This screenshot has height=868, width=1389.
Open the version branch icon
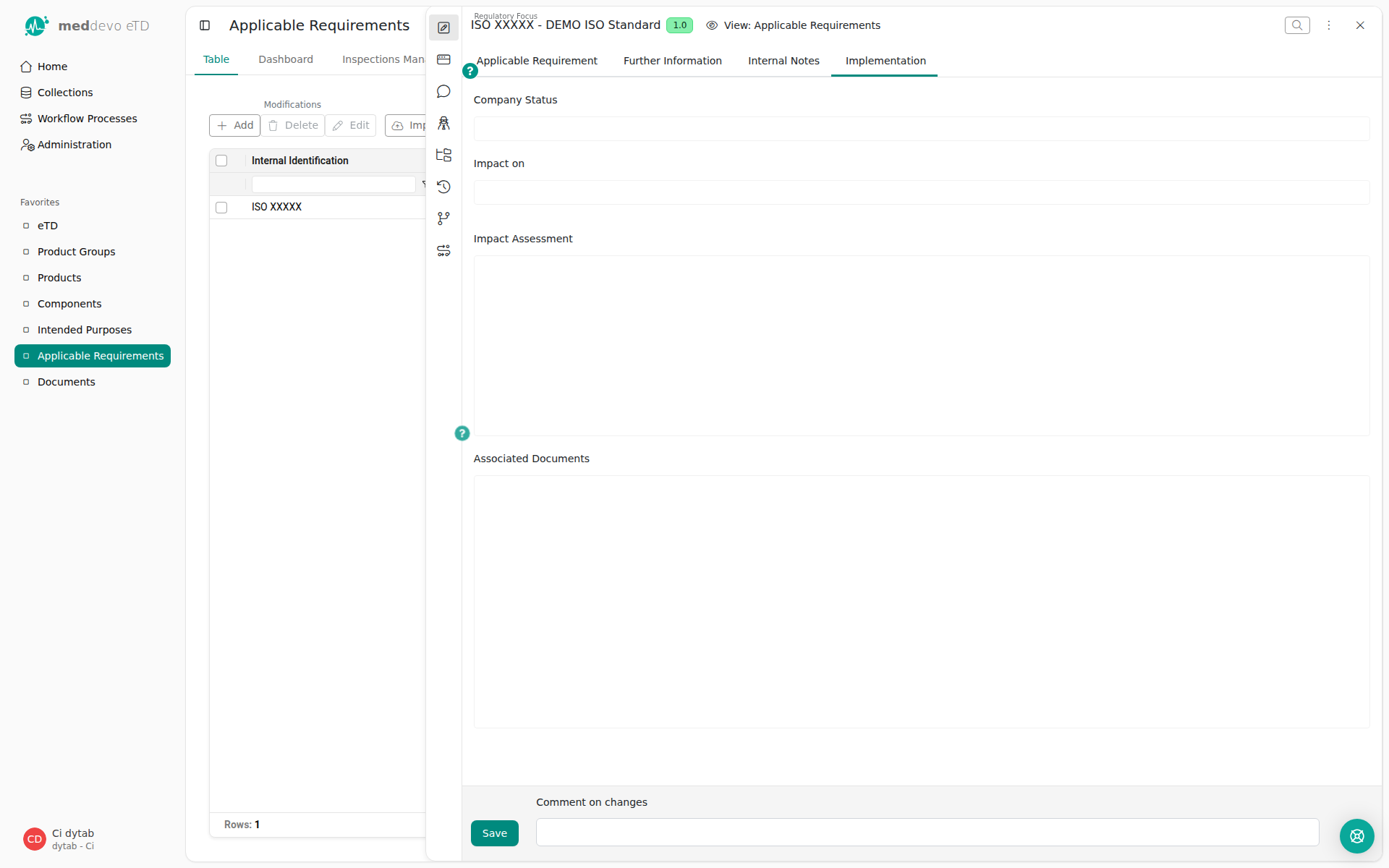[x=443, y=218]
